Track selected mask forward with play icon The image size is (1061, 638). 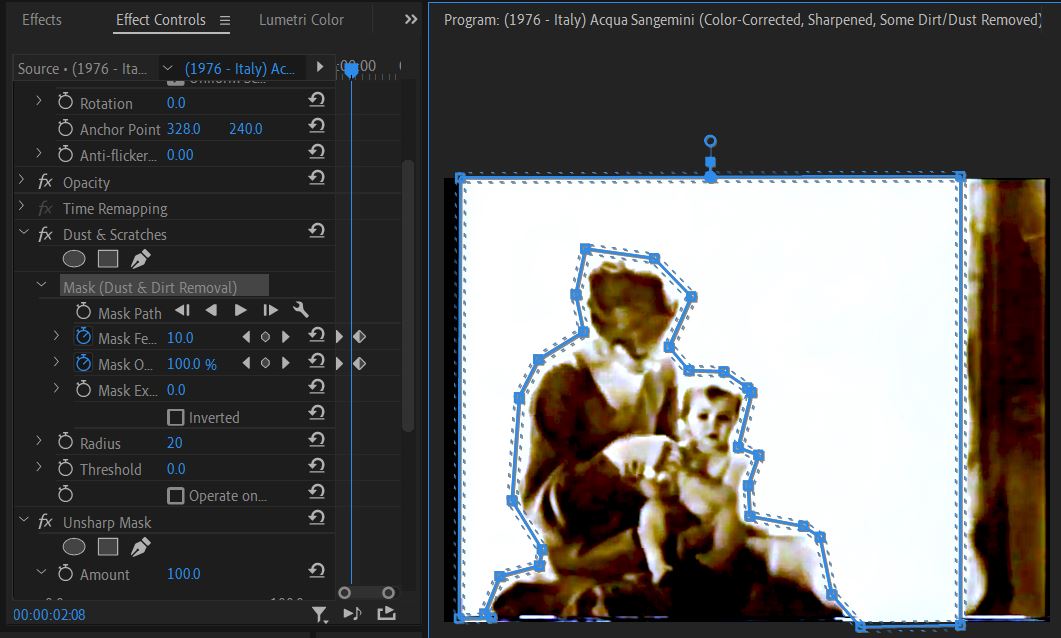240,311
